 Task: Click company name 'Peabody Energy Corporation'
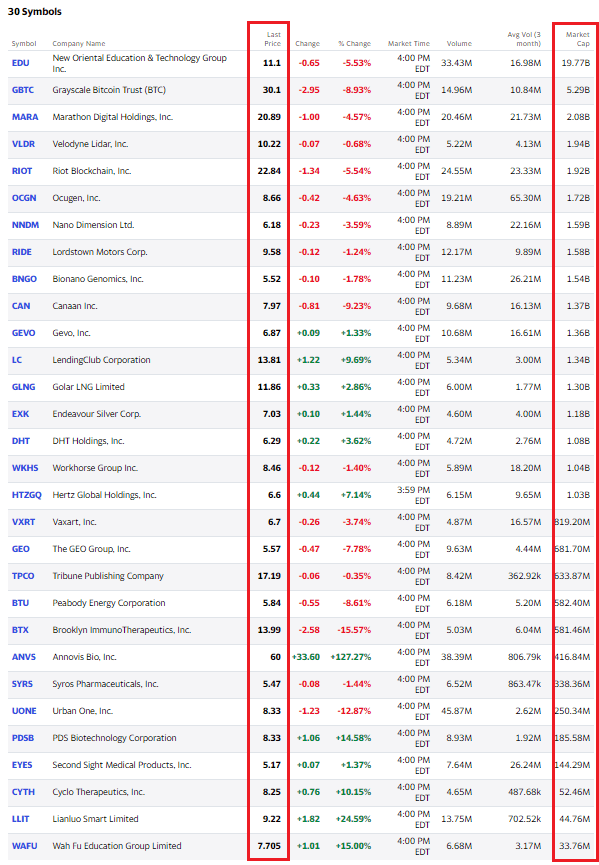pyautogui.click(x=109, y=604)
